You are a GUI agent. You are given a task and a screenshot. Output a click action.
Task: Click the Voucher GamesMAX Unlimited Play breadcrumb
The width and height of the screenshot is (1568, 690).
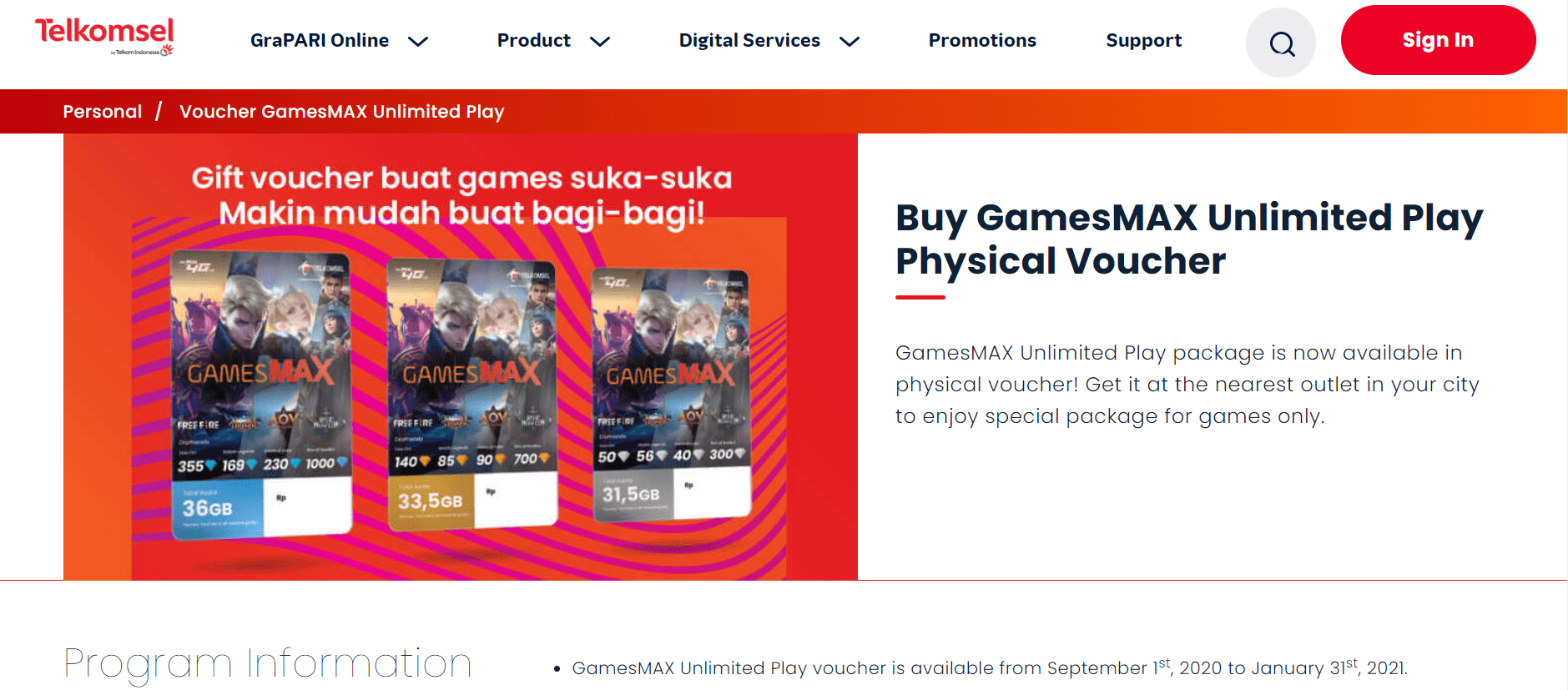(341, 112)
